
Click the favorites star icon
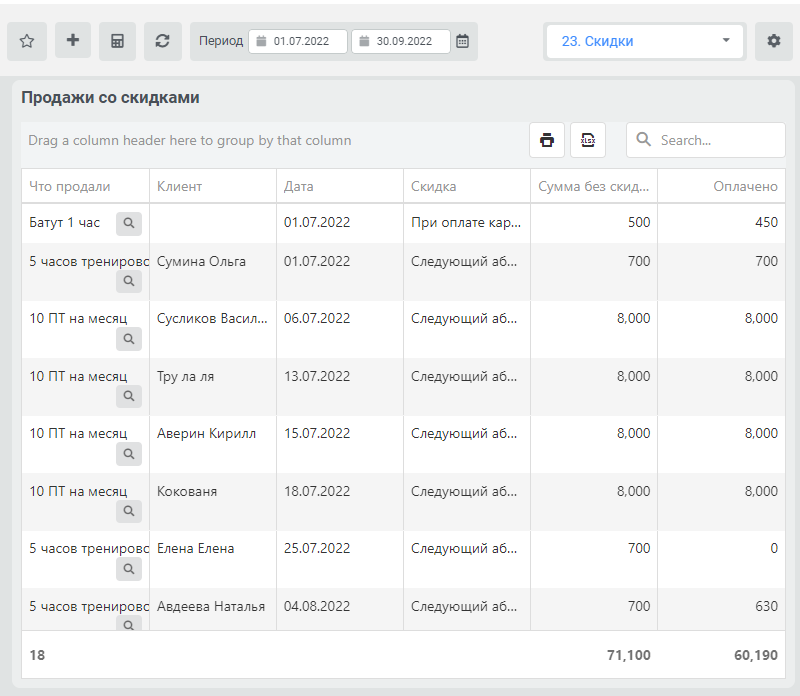(27, 41)
